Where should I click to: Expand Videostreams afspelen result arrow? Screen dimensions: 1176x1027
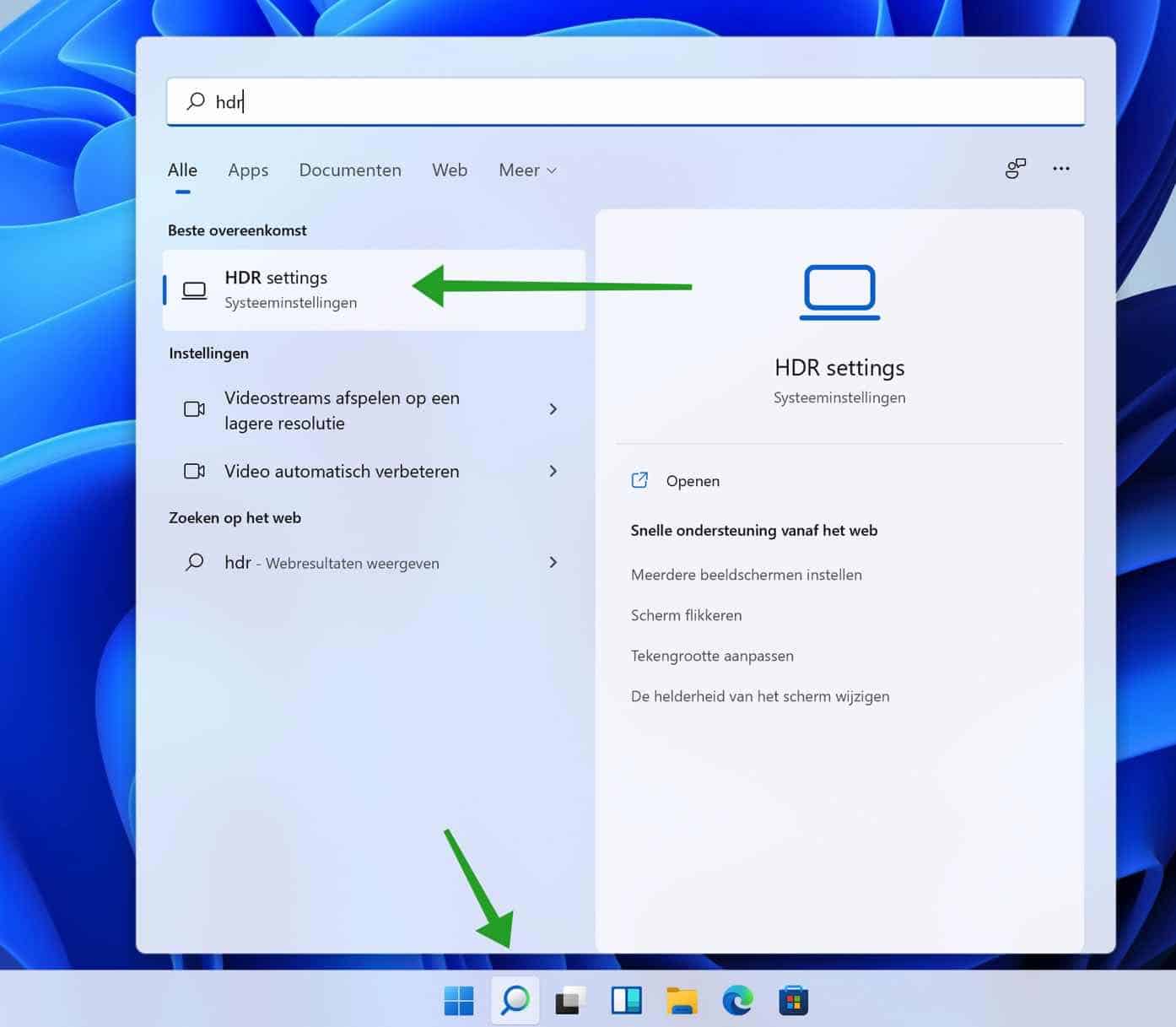(x=553, y=409)
